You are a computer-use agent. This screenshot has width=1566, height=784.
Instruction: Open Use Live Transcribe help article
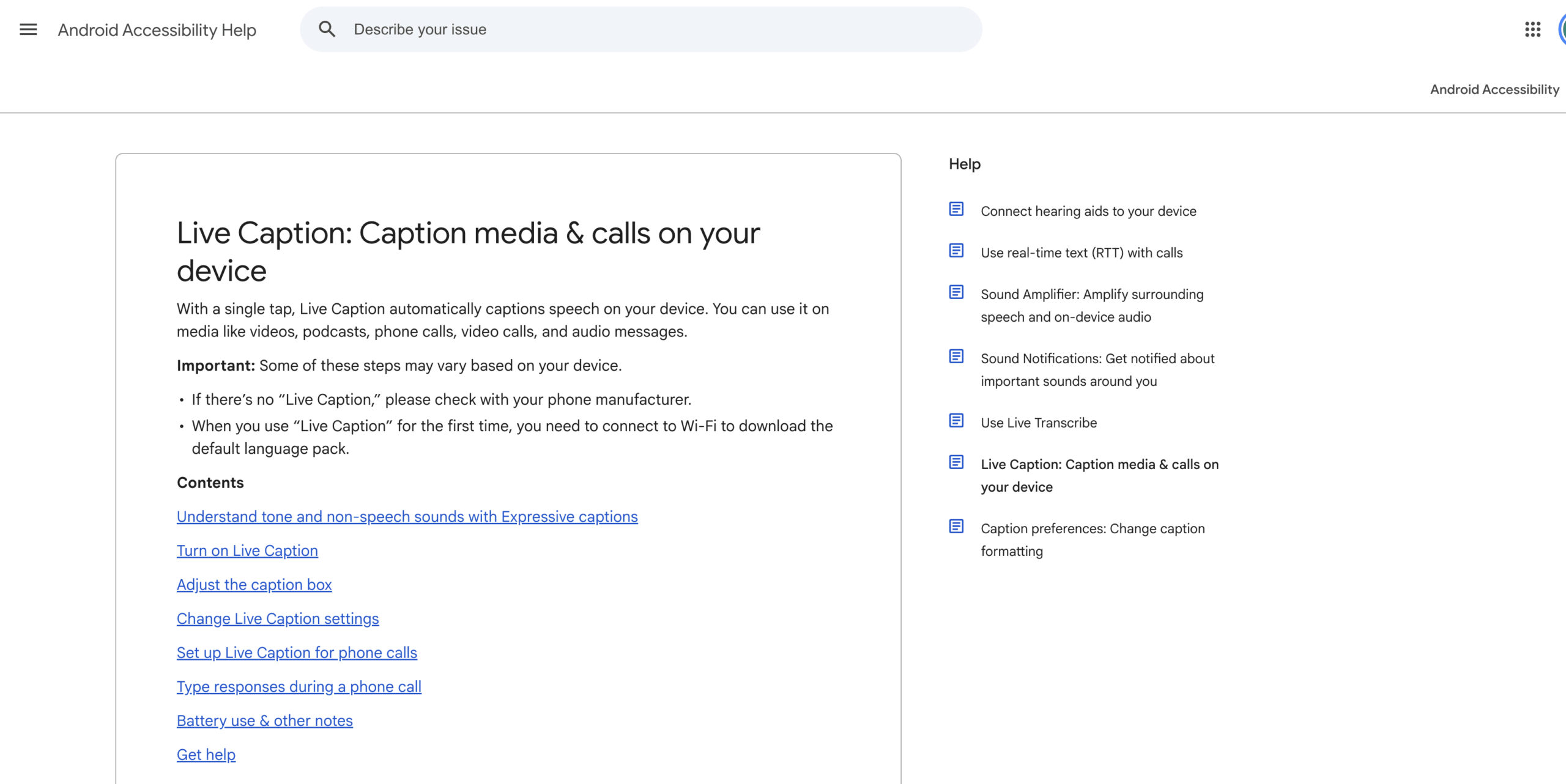pyautogui.click(x=1039, y=423)
